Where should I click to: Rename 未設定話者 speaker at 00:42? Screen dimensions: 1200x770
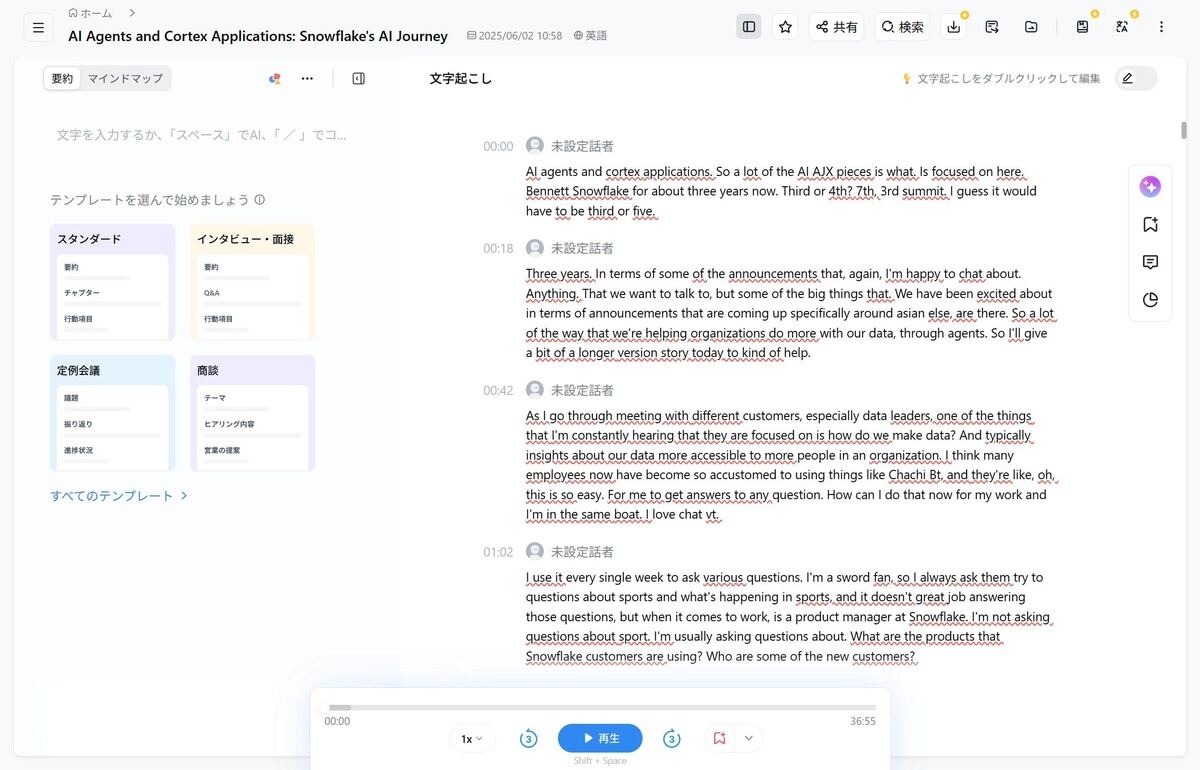pyautogui.click(x=582, y=390)
